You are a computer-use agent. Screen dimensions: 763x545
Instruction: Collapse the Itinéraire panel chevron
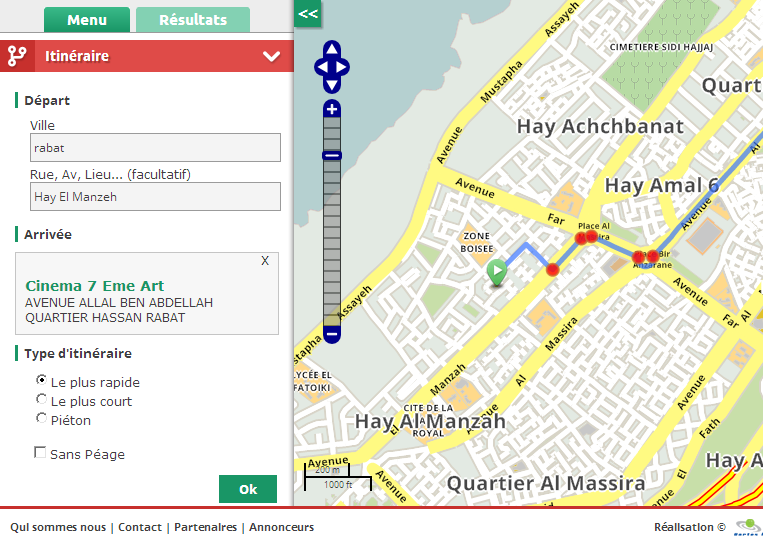click(x=271, y=57)
